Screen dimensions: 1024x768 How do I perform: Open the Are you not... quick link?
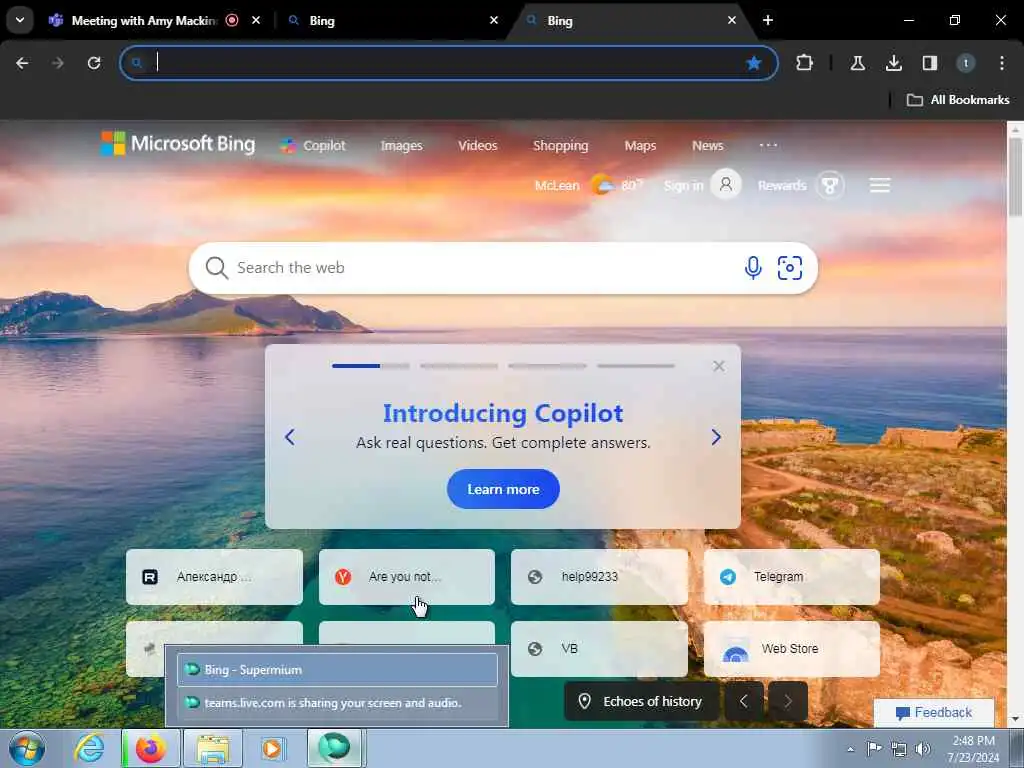[406, 577]
